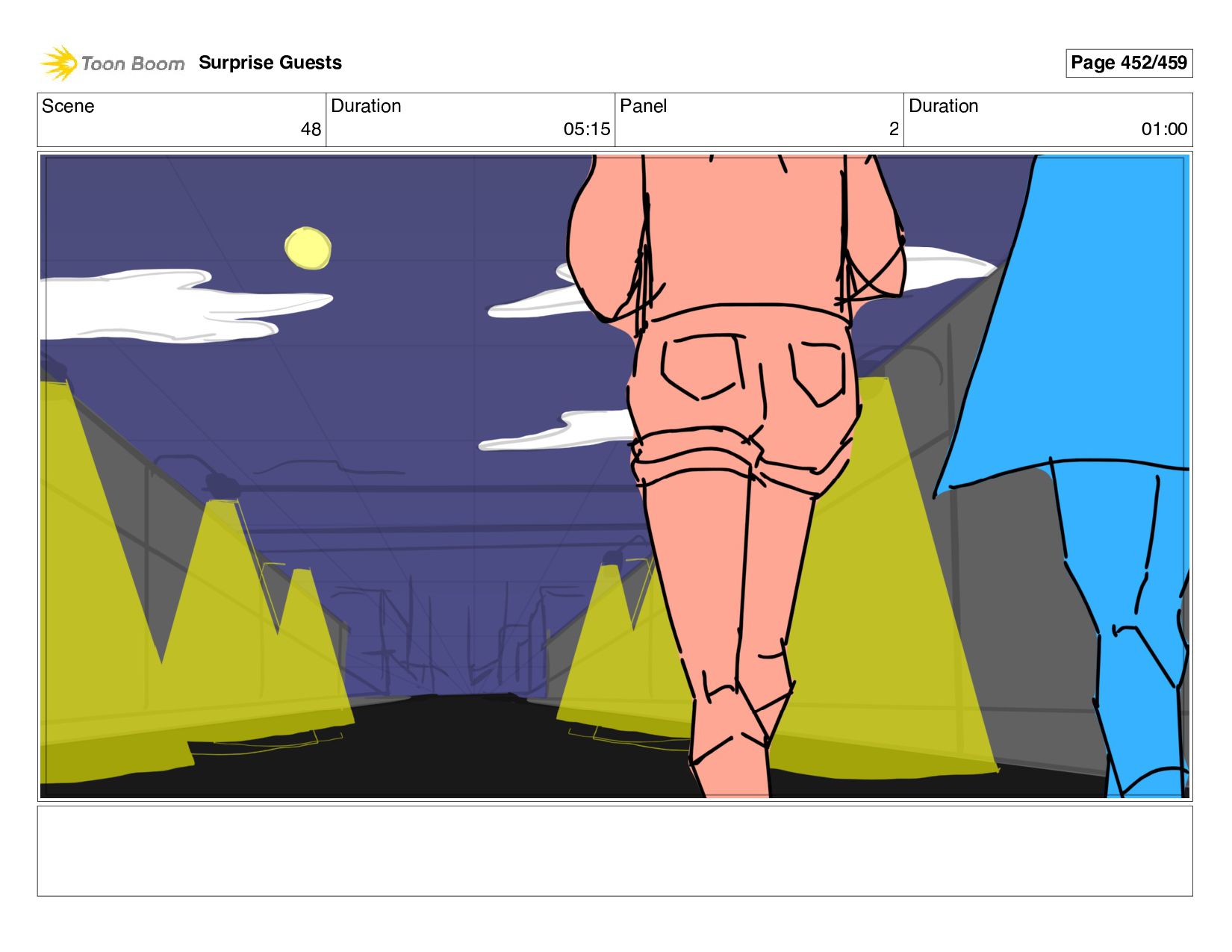The height and width of the screenshot is (952, 1232).
Task: Click the Toon Boom logo
Action: 112,63
